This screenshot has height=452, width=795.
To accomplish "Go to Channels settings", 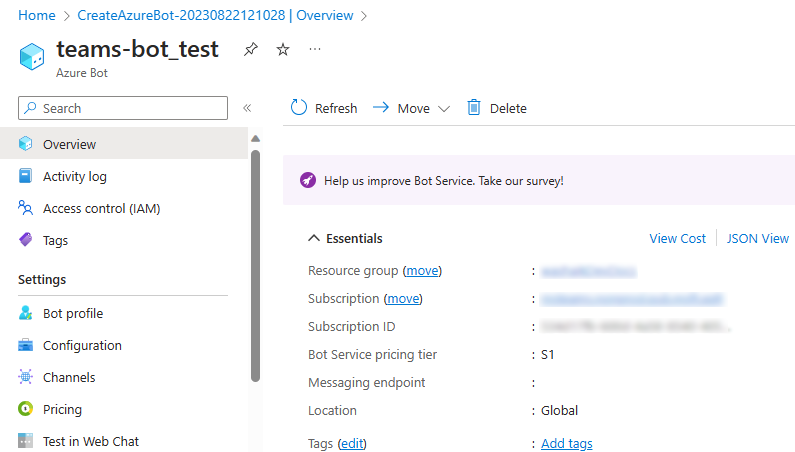I will (x=69, y=378).
